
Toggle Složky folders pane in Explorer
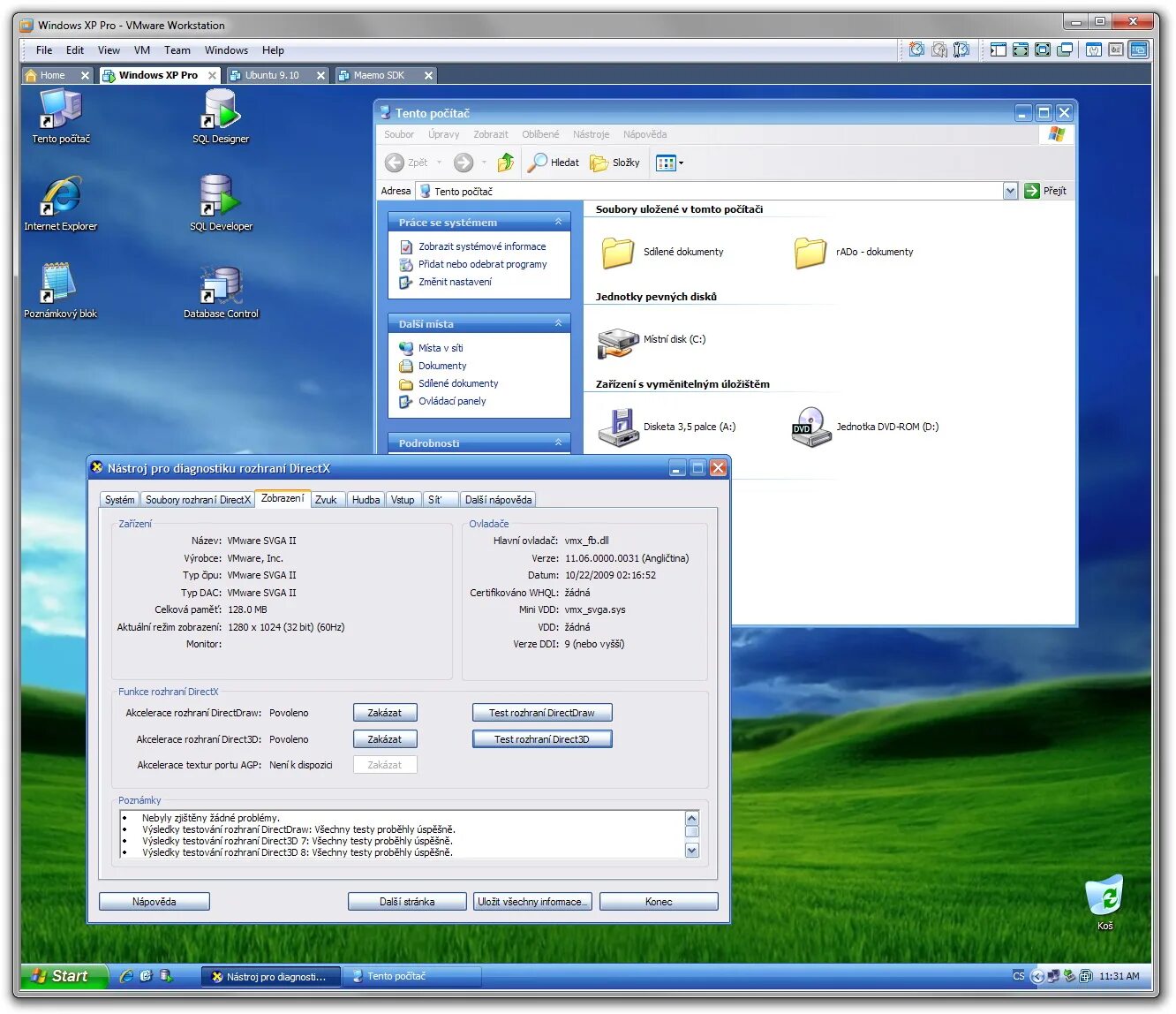615,163
